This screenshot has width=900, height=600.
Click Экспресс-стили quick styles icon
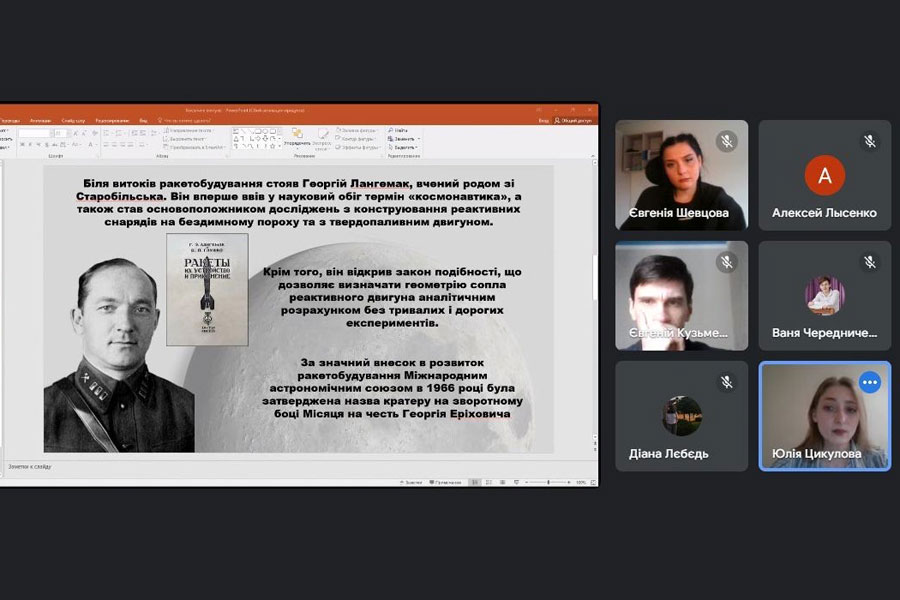322,140
